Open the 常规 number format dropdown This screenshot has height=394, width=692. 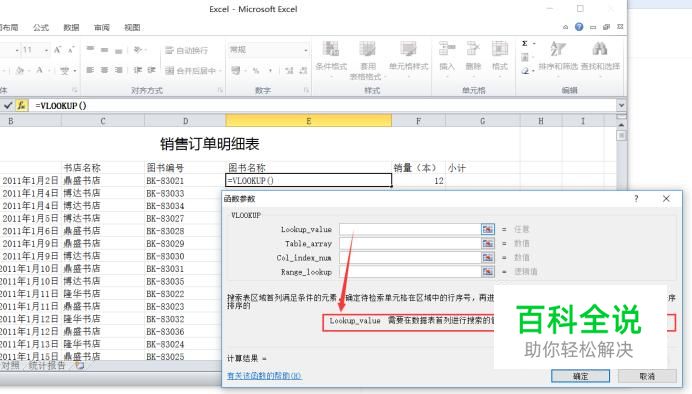305,50
